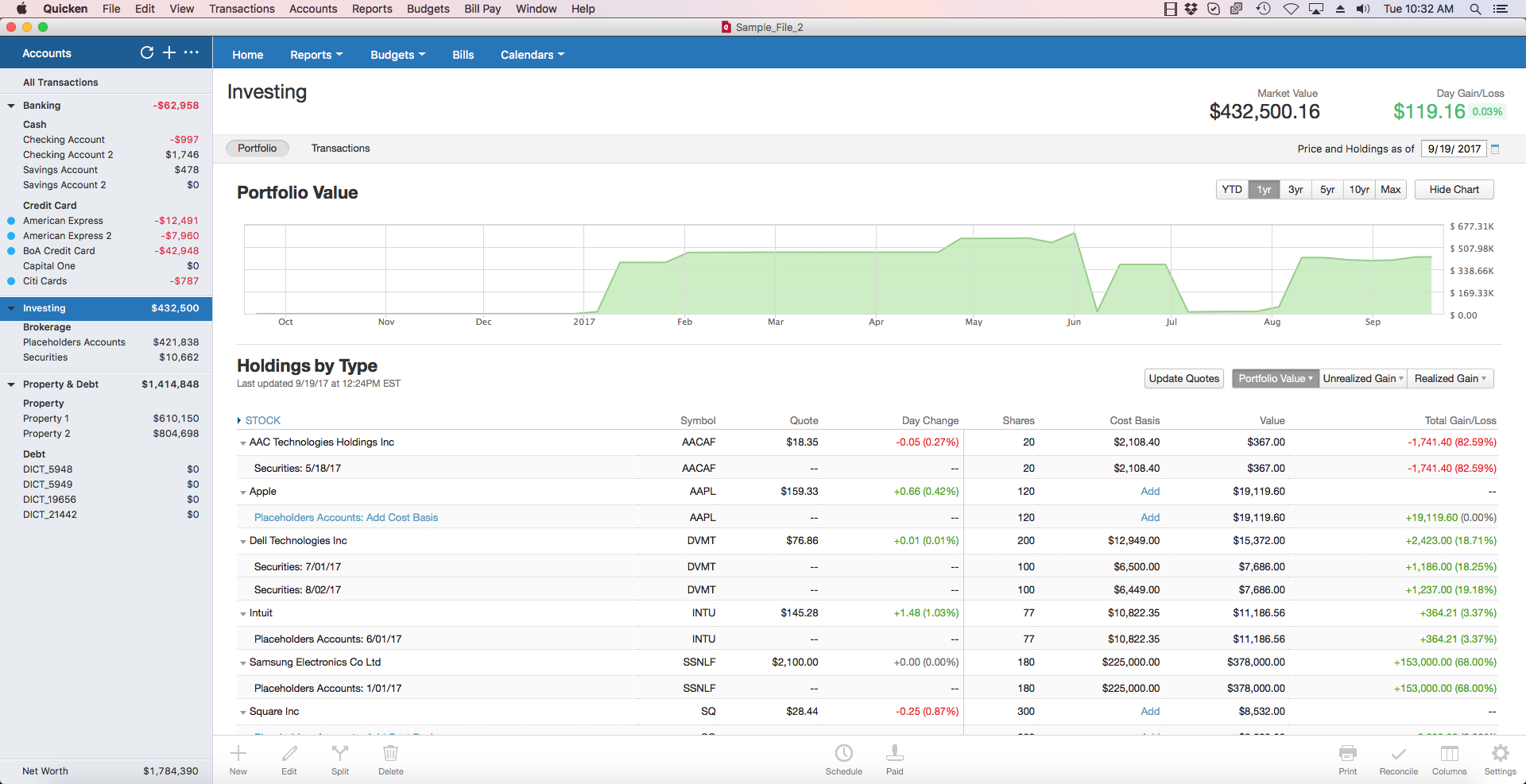Open the calendar picker beside the date
Screen dimensions: 1526x784
pyautogui.click(x=1495, y=149)
